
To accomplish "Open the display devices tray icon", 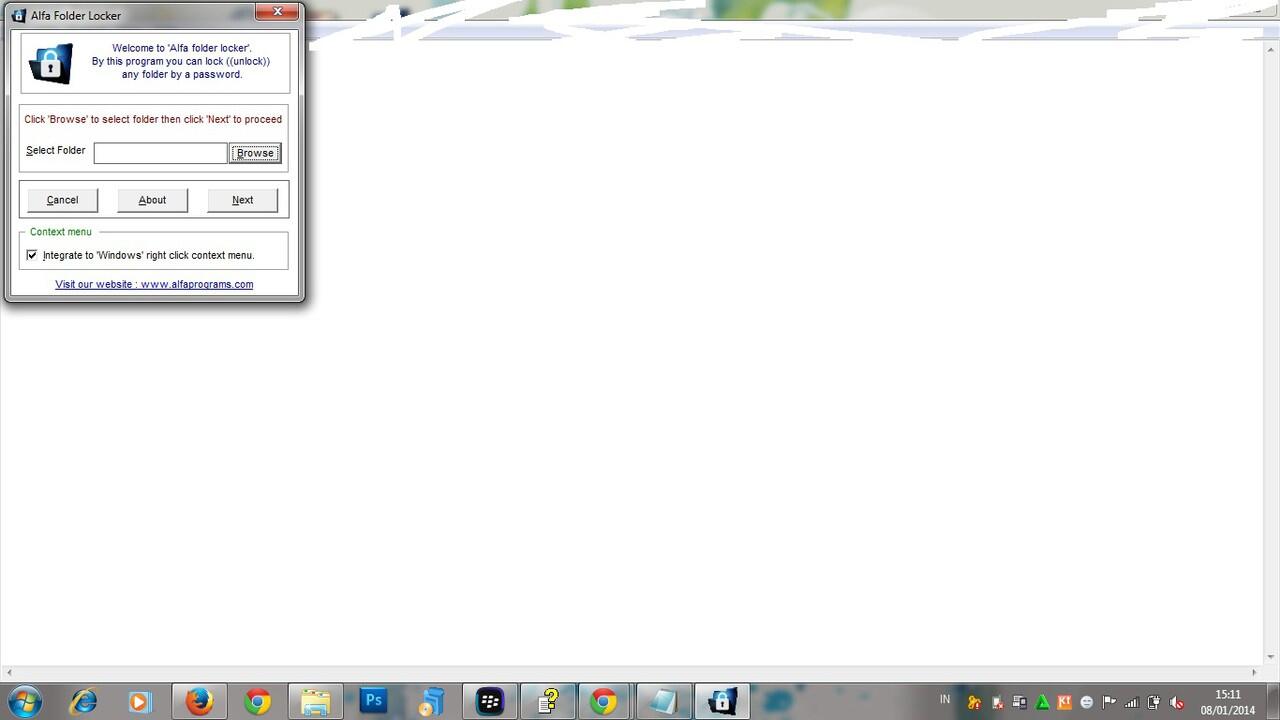I will [1019, 702].
